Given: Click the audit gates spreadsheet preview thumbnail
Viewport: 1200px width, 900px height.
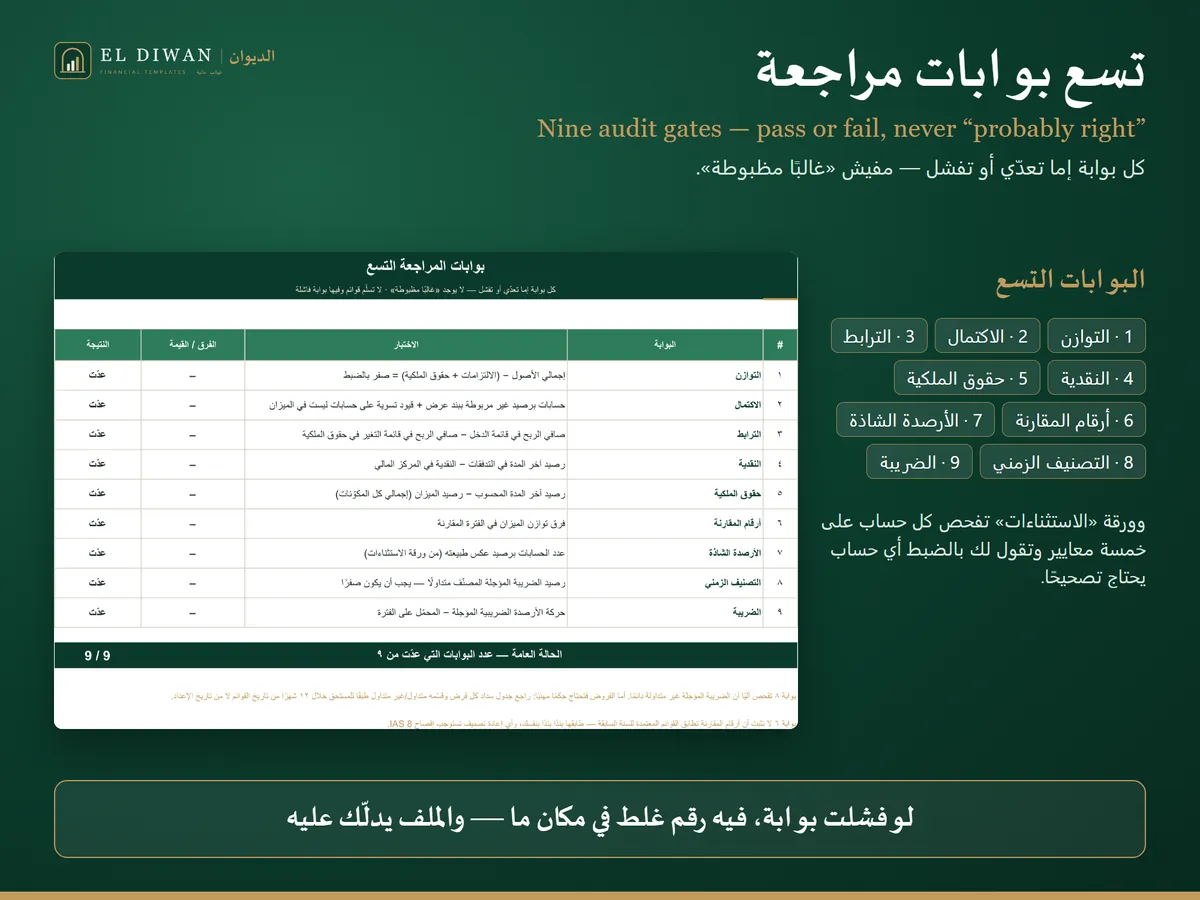Looking at the screenshot, I should [426, 491].
